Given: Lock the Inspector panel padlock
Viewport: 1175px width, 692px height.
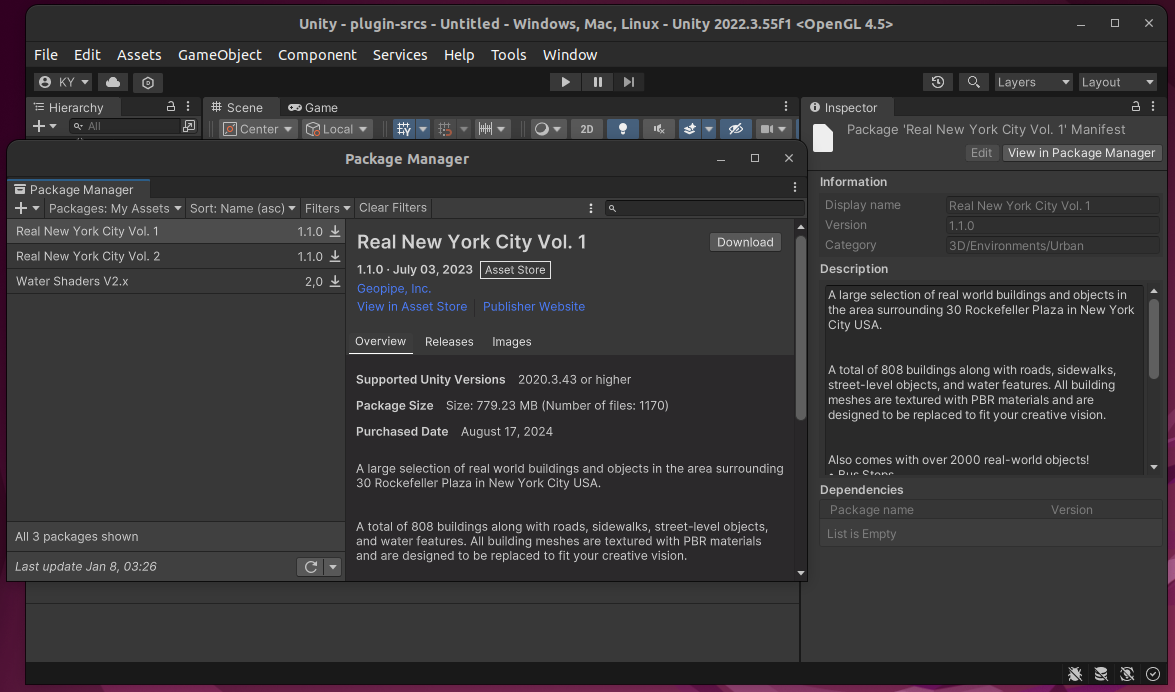Looking at the screenshot, I should point(1136,106).
